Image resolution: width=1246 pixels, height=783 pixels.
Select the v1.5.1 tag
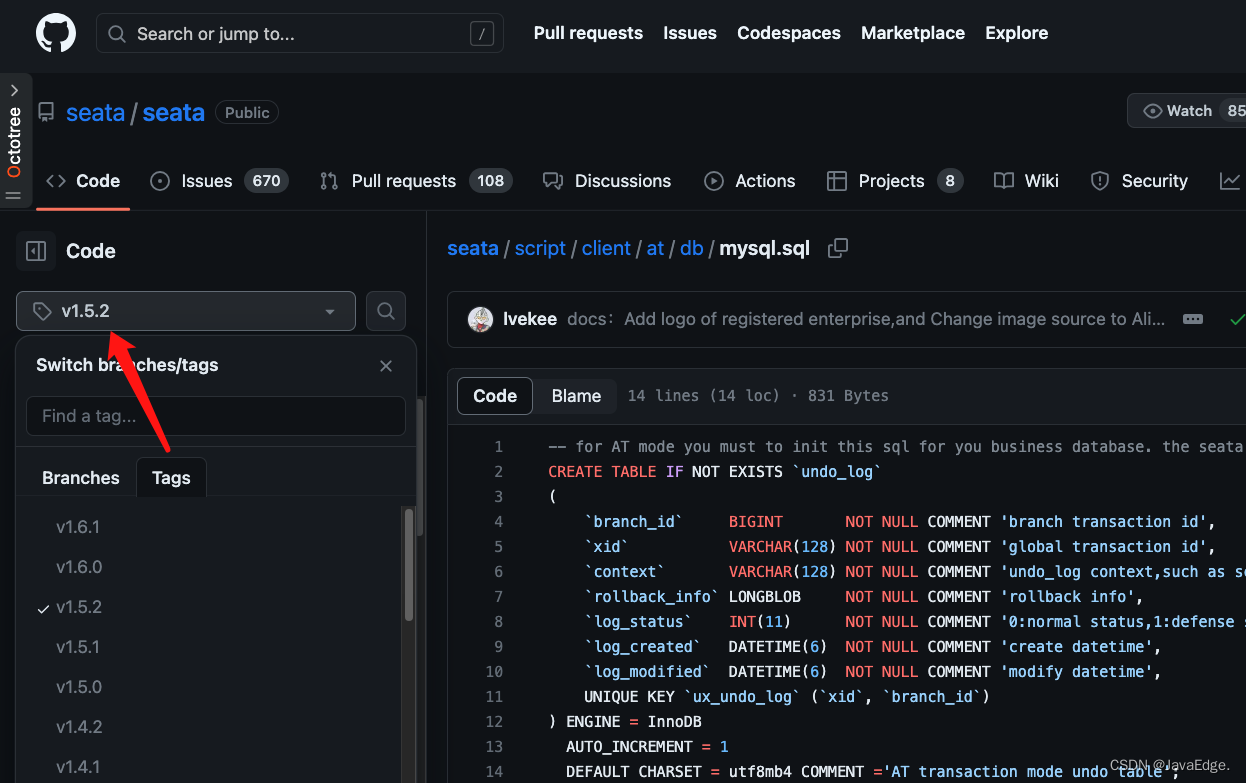pos(79,647)
